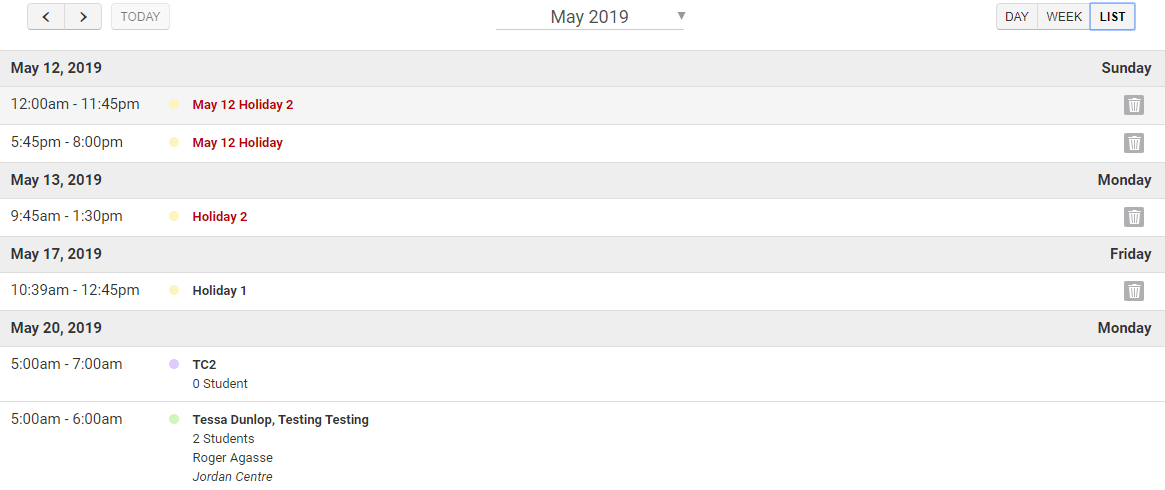Select the List view

(x=1112, y=17)
